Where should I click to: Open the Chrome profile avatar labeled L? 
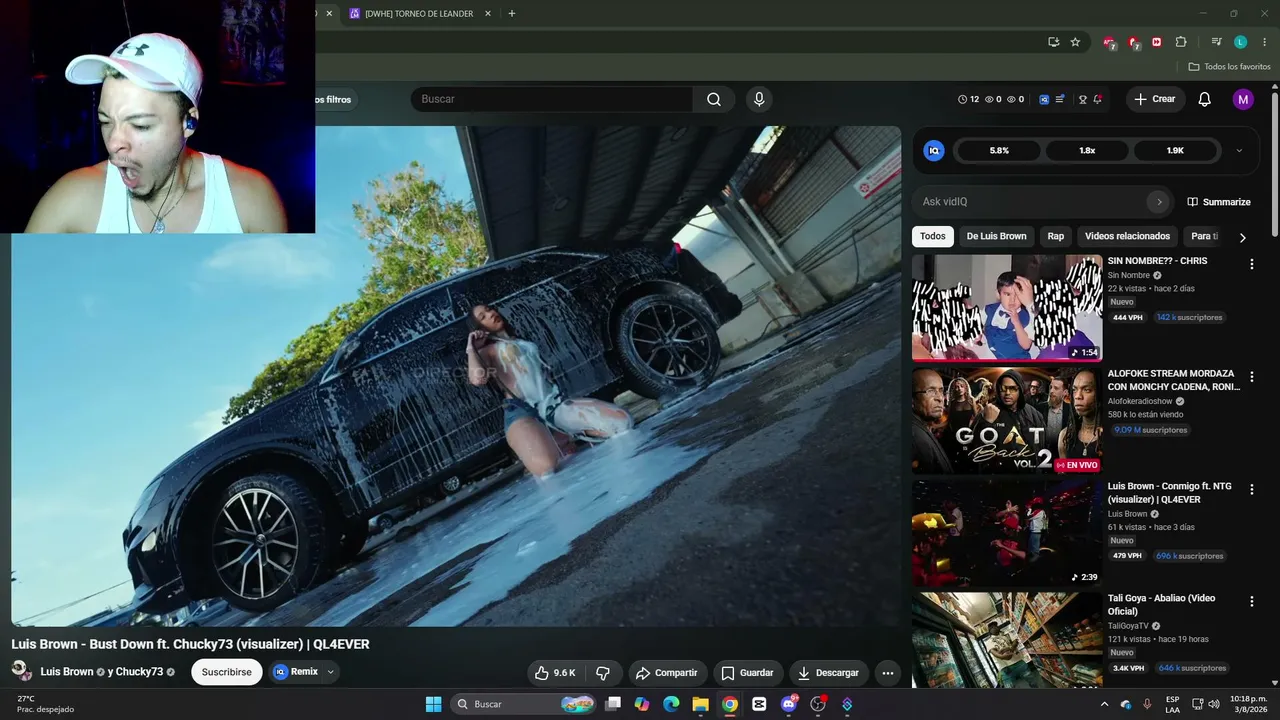[1240, 42]
